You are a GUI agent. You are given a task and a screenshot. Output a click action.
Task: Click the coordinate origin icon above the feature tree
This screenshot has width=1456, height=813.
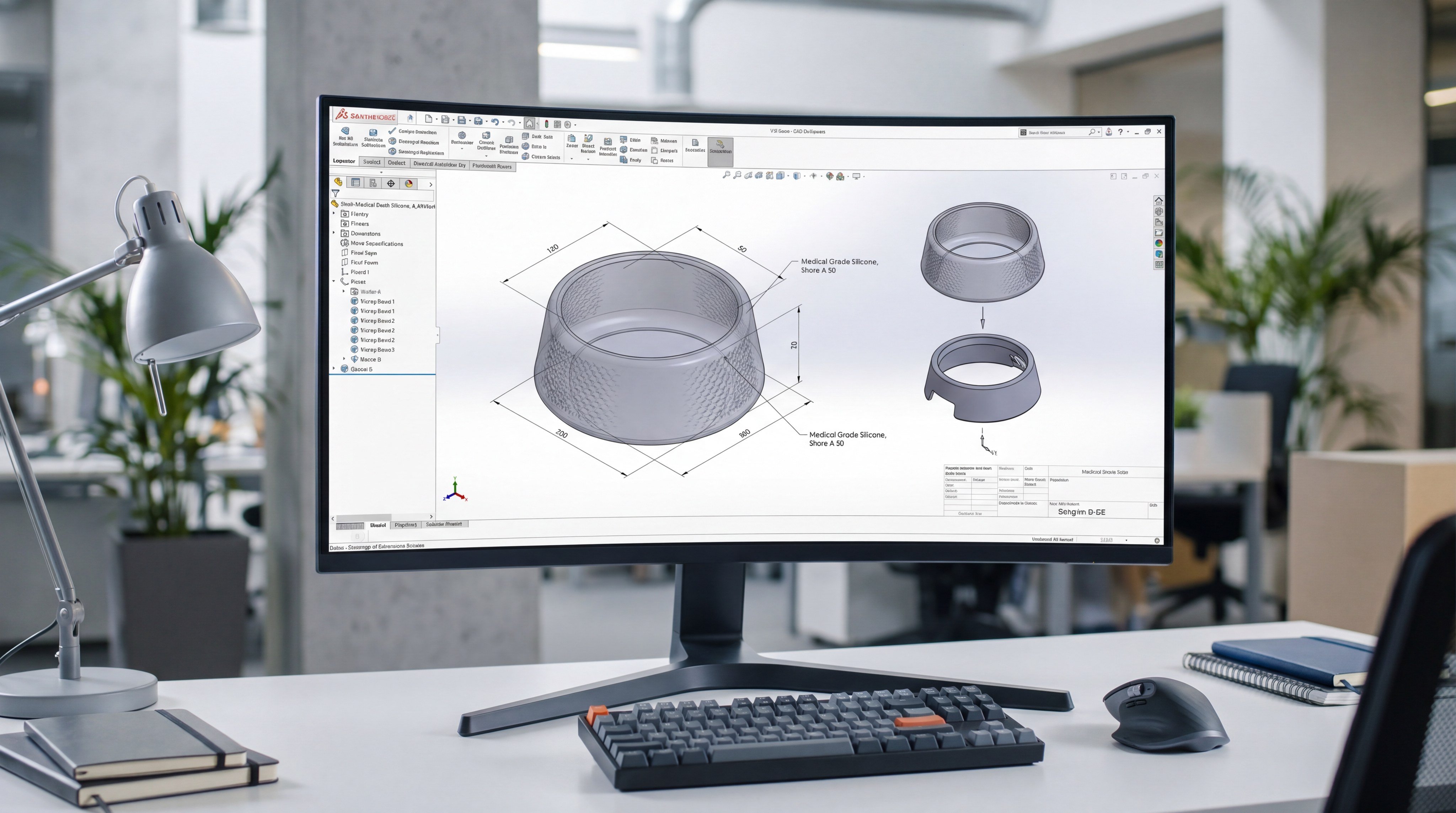click(391, 184)
